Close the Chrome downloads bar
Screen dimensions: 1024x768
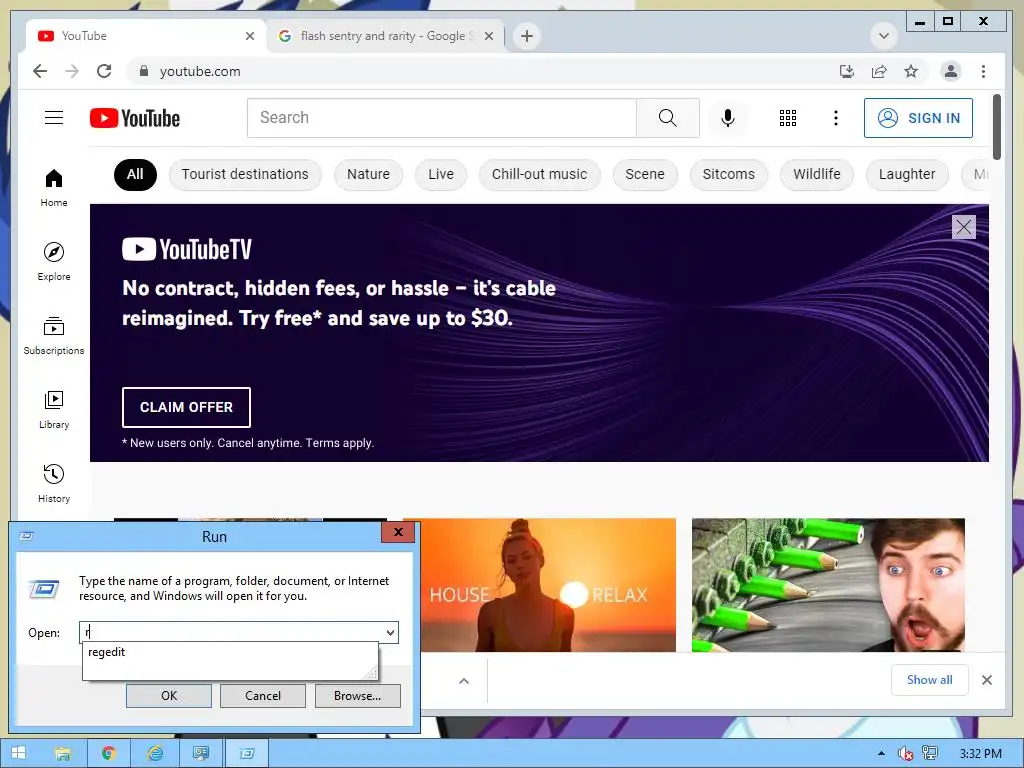coord(987,680)
